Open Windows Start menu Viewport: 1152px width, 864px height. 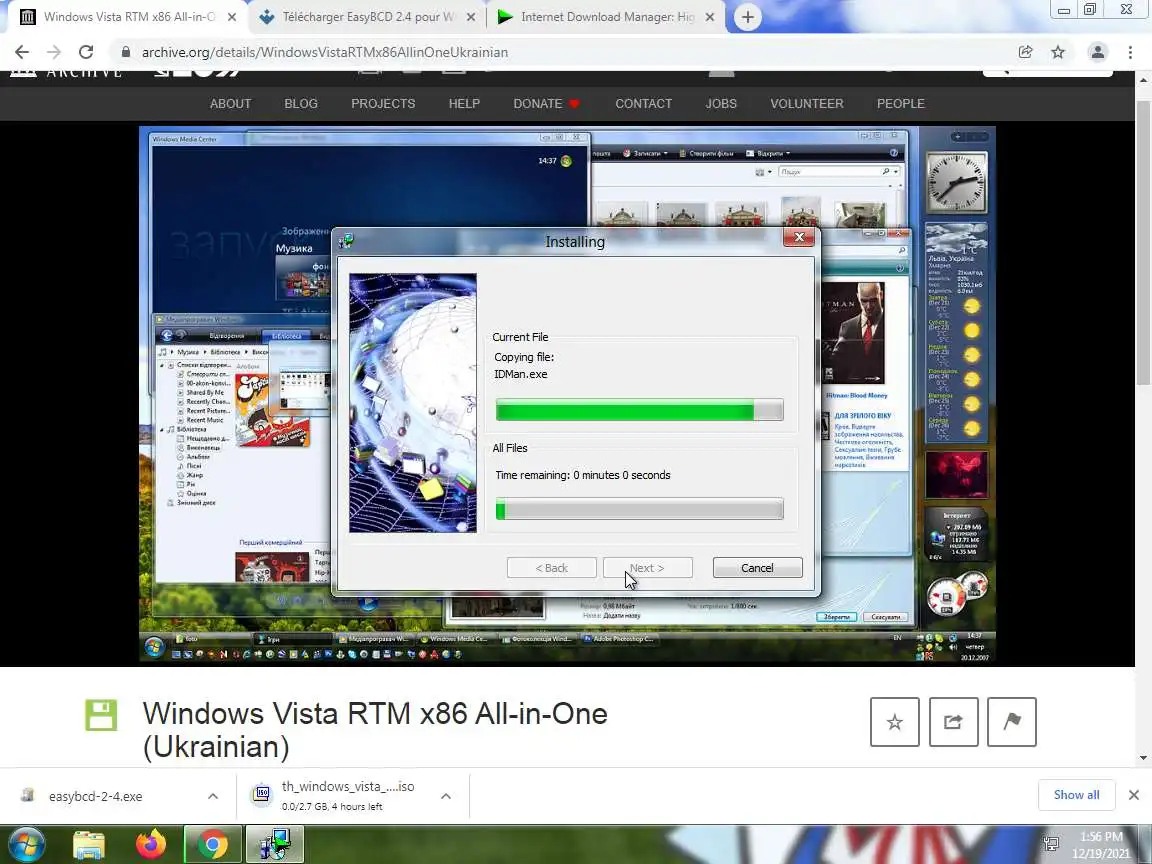tap(26, 845)
